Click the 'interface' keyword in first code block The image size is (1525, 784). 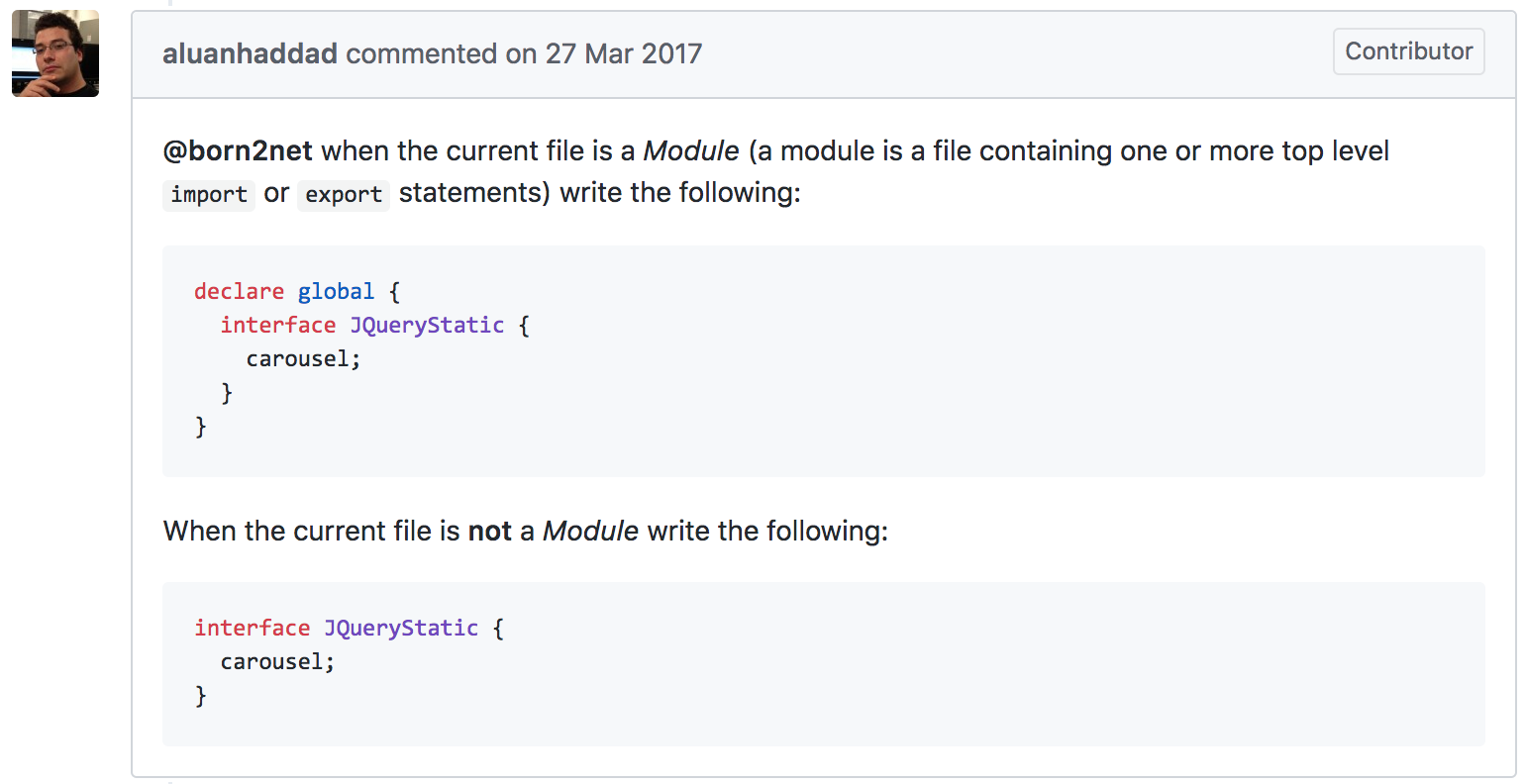pos(277,325)
